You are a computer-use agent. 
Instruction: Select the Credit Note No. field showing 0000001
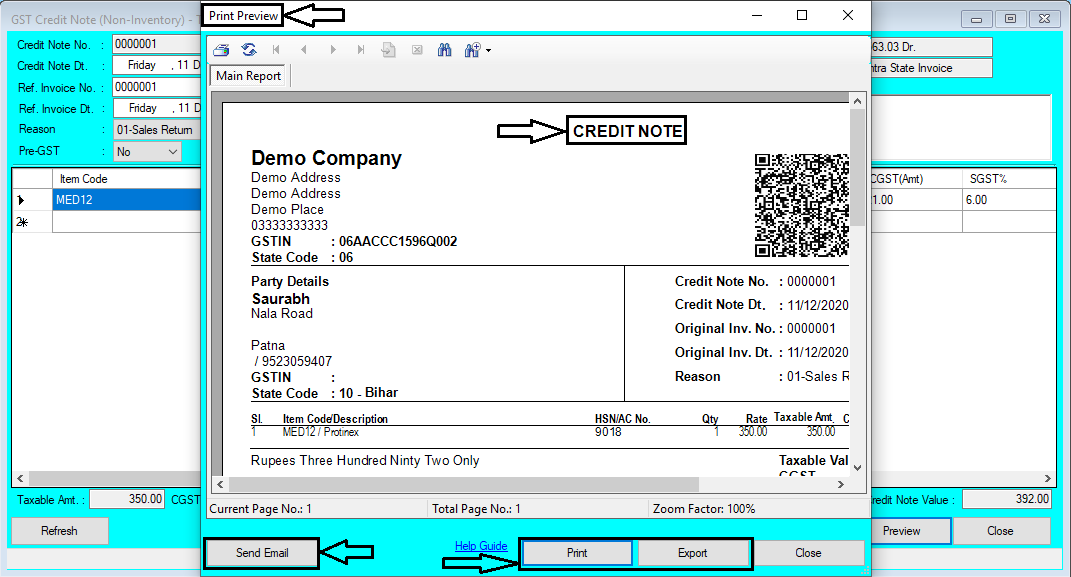157,44
